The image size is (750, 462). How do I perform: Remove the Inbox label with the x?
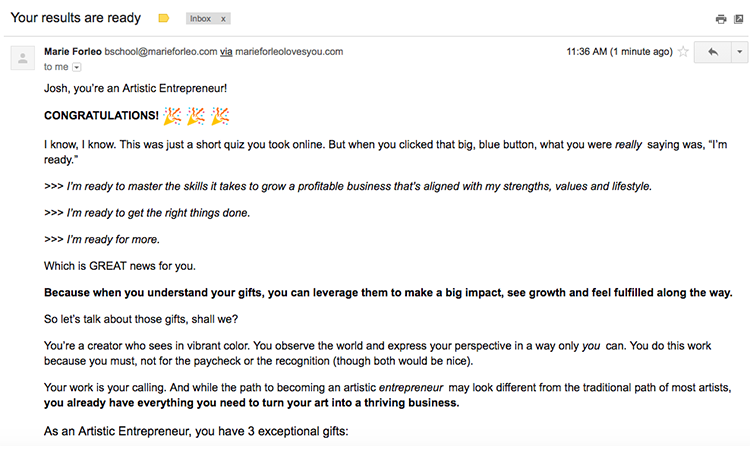tap(223, 19)
